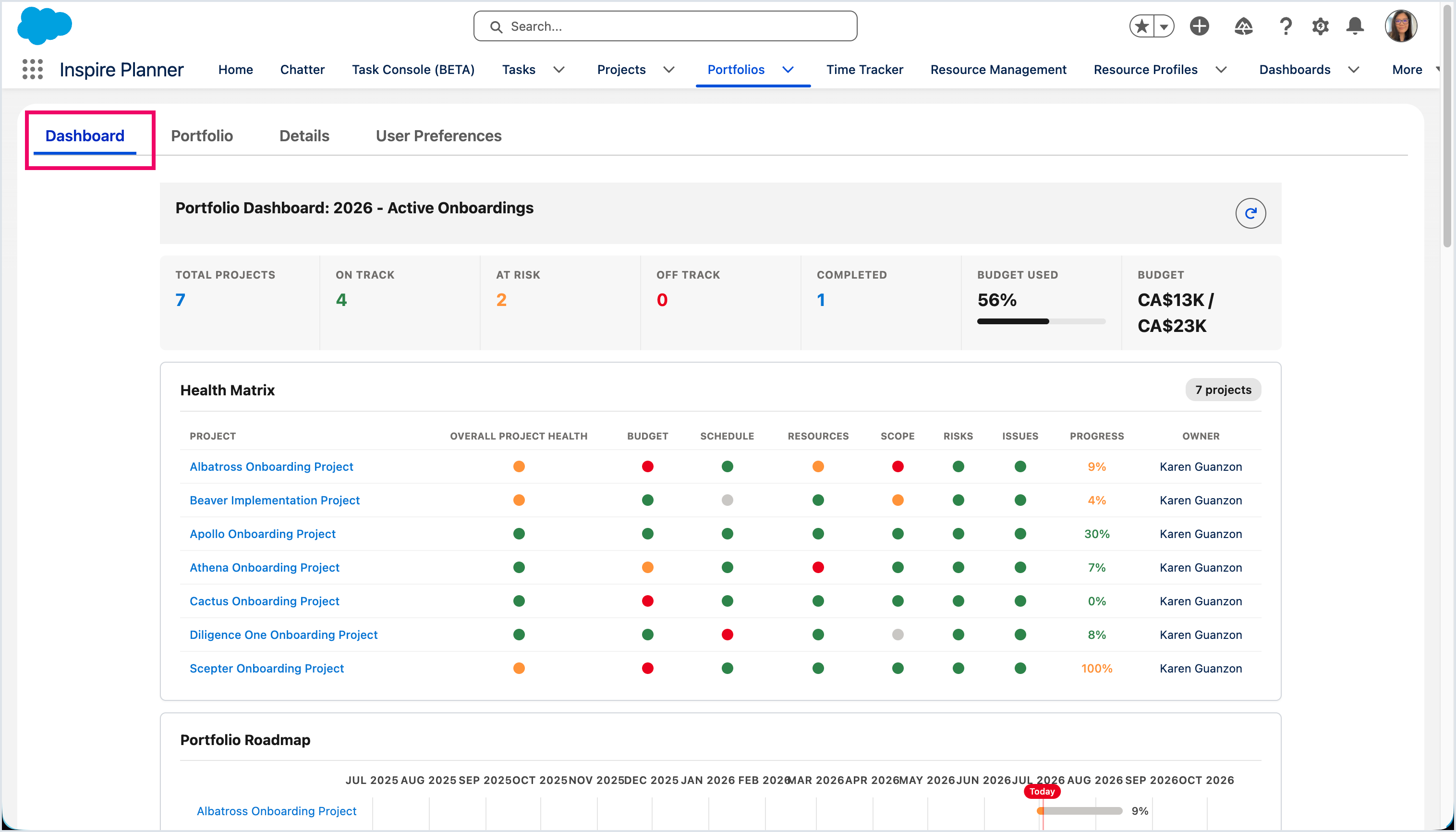This screenshot has height=832, width=1456.
Task: Click the 7 projects badge
Action: pyautogui.click(x=1223, y=390)
